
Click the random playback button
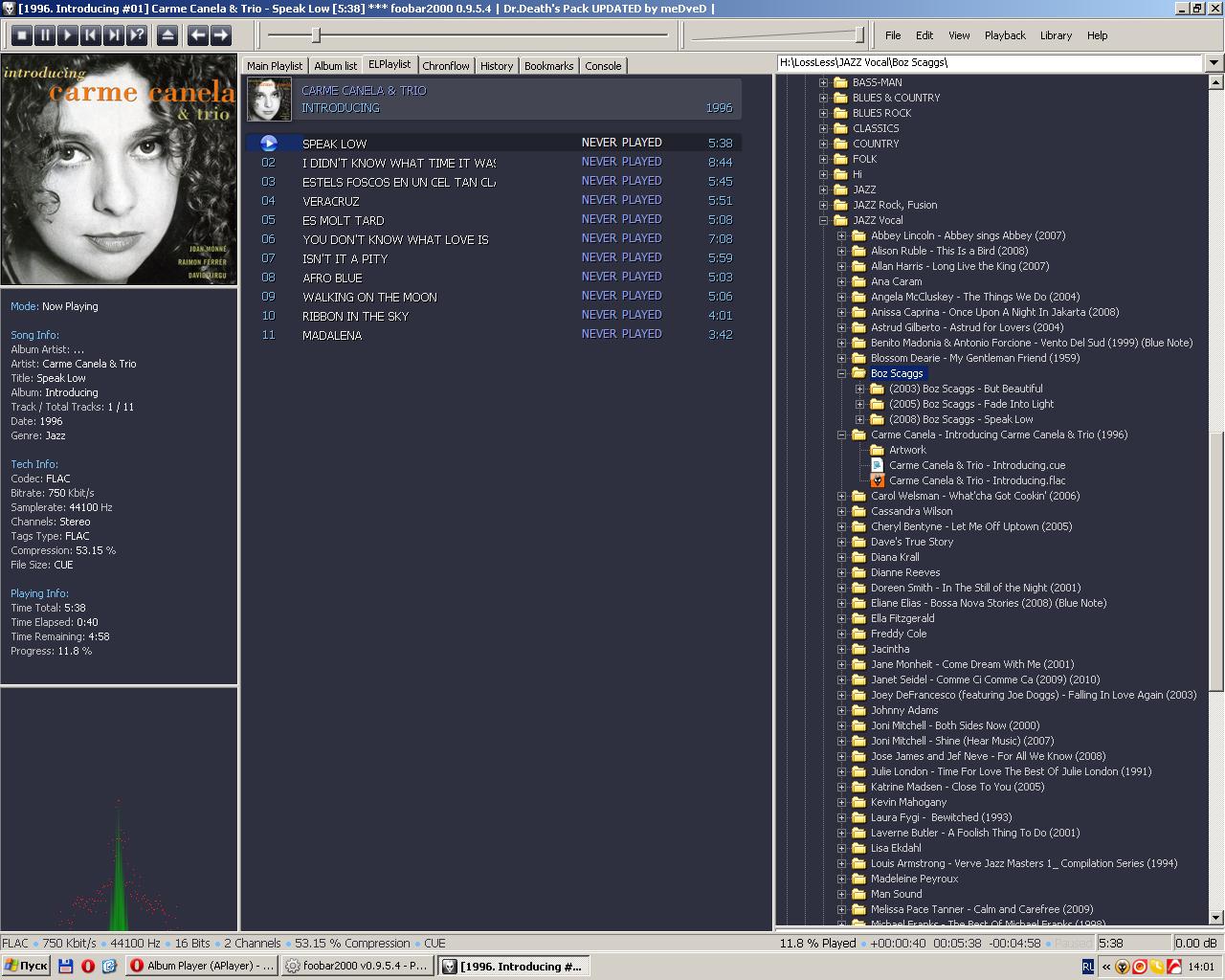click(x=137, y=35)
